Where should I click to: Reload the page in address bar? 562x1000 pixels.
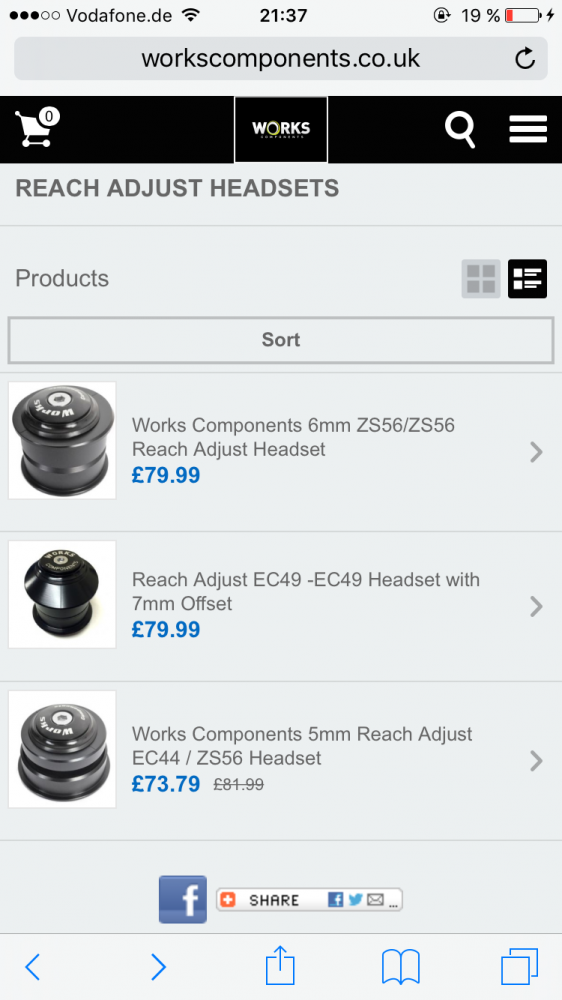coord(524,59)
